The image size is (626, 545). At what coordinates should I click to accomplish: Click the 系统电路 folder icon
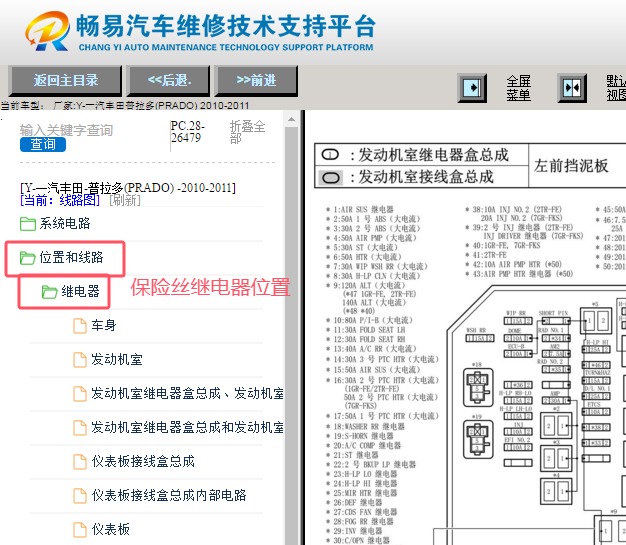click(28, 224)
